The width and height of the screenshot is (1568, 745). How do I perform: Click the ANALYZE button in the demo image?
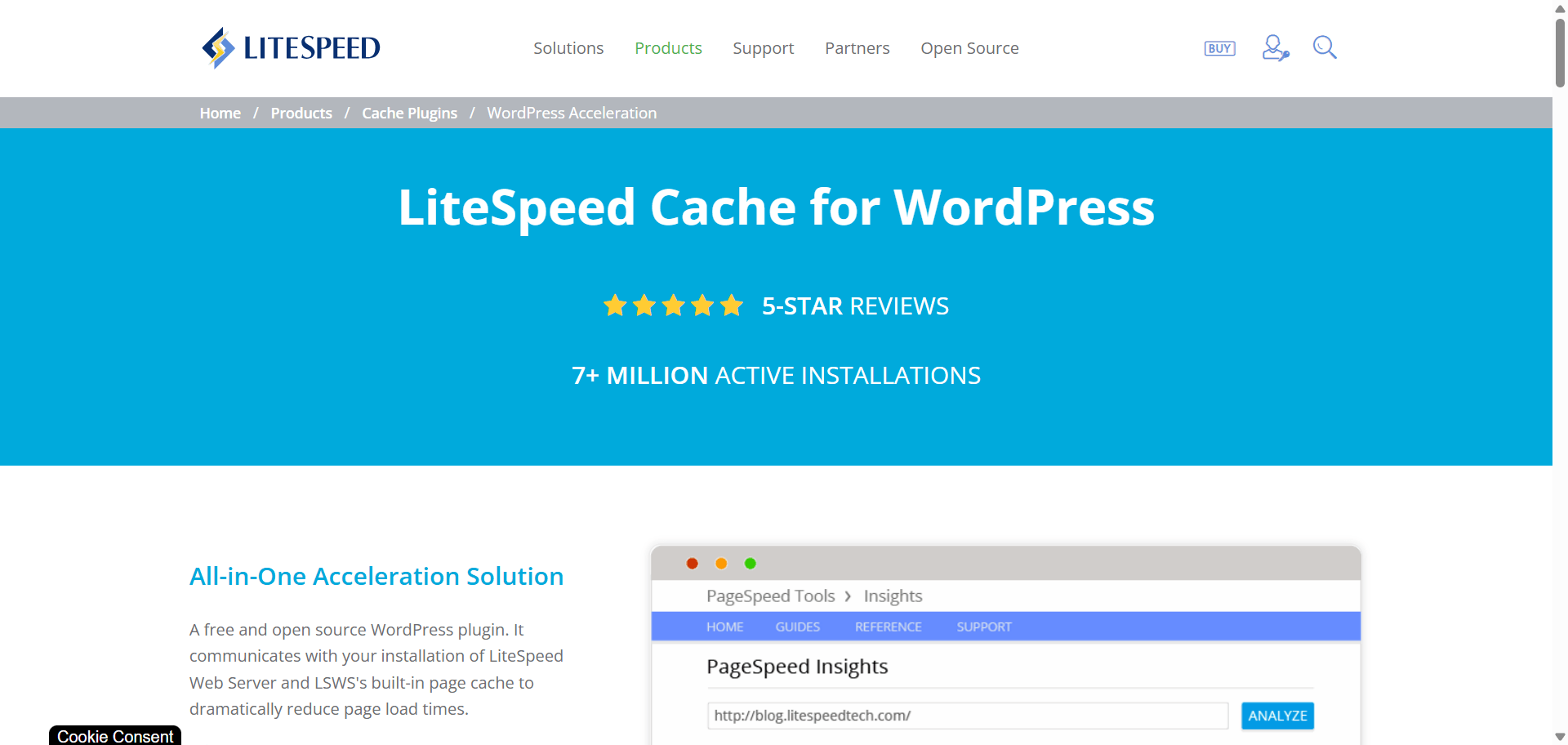(1277, 716)
